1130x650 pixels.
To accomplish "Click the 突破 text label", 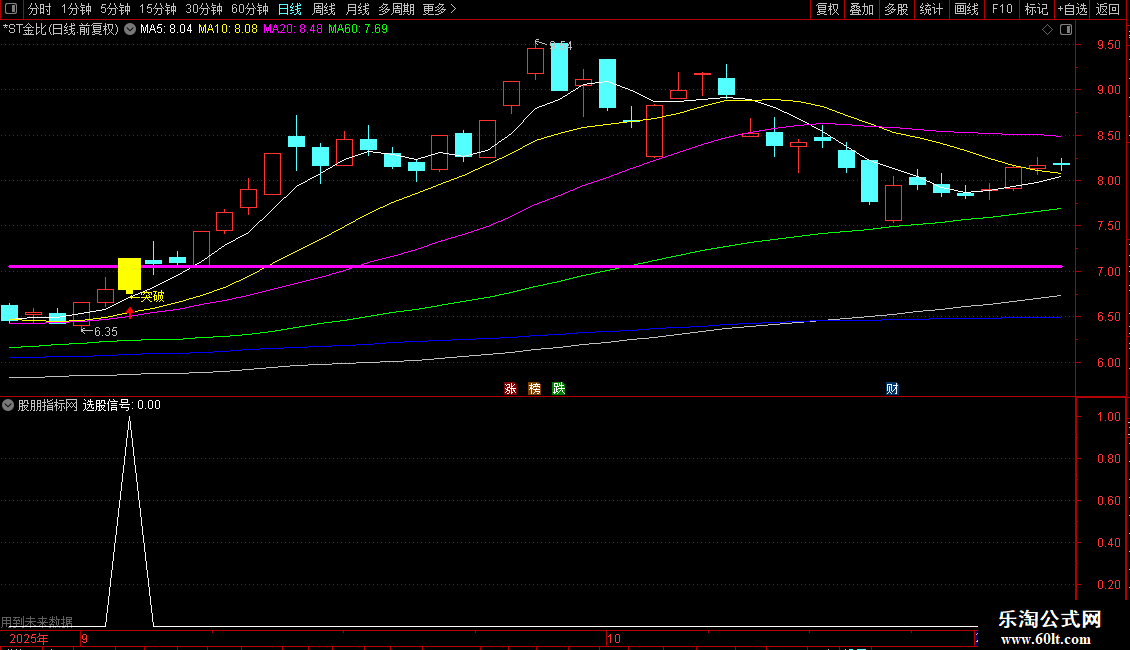I will tap(152, 296).
